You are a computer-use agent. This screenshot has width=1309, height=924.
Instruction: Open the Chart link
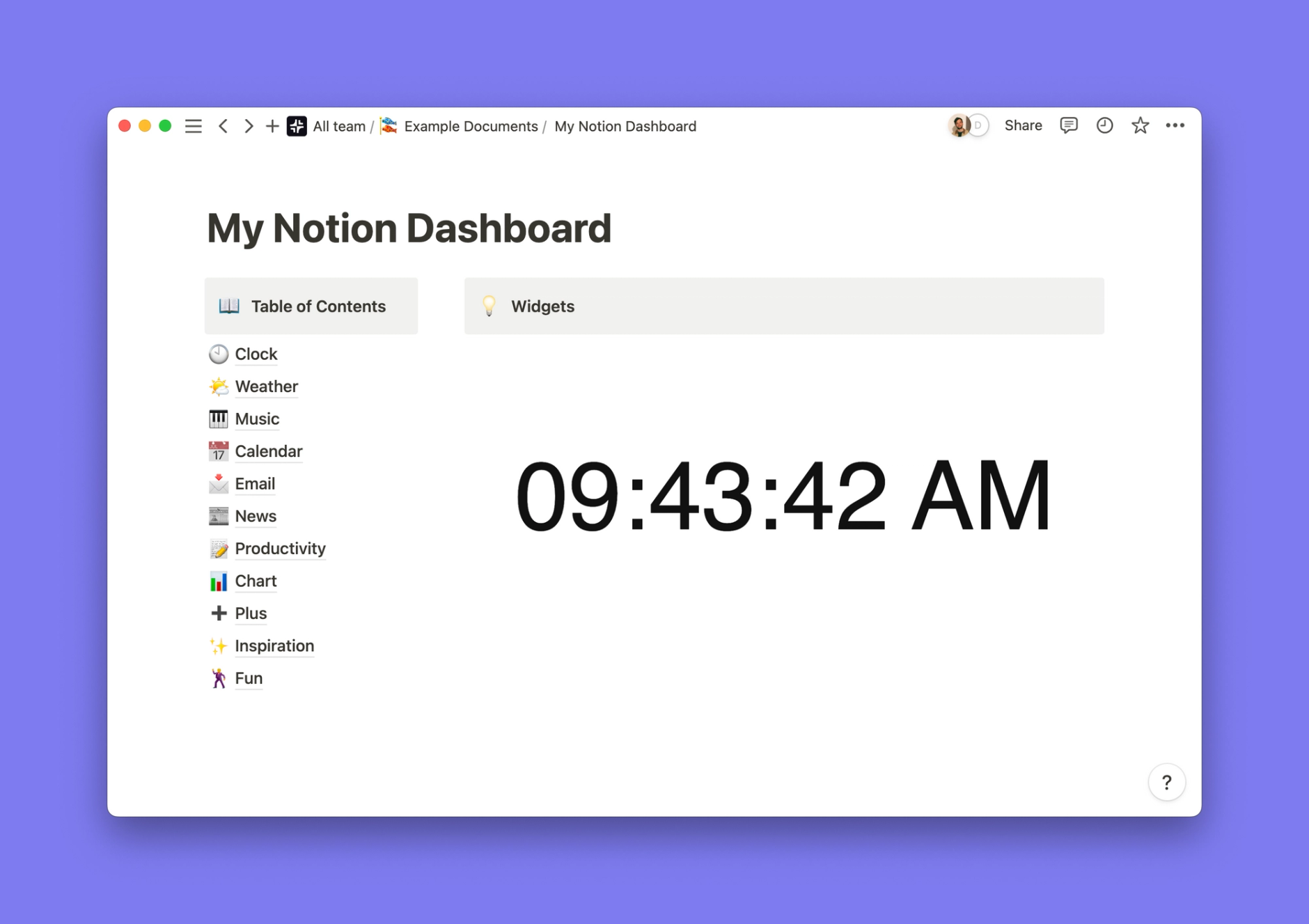(x=256, y=581)
